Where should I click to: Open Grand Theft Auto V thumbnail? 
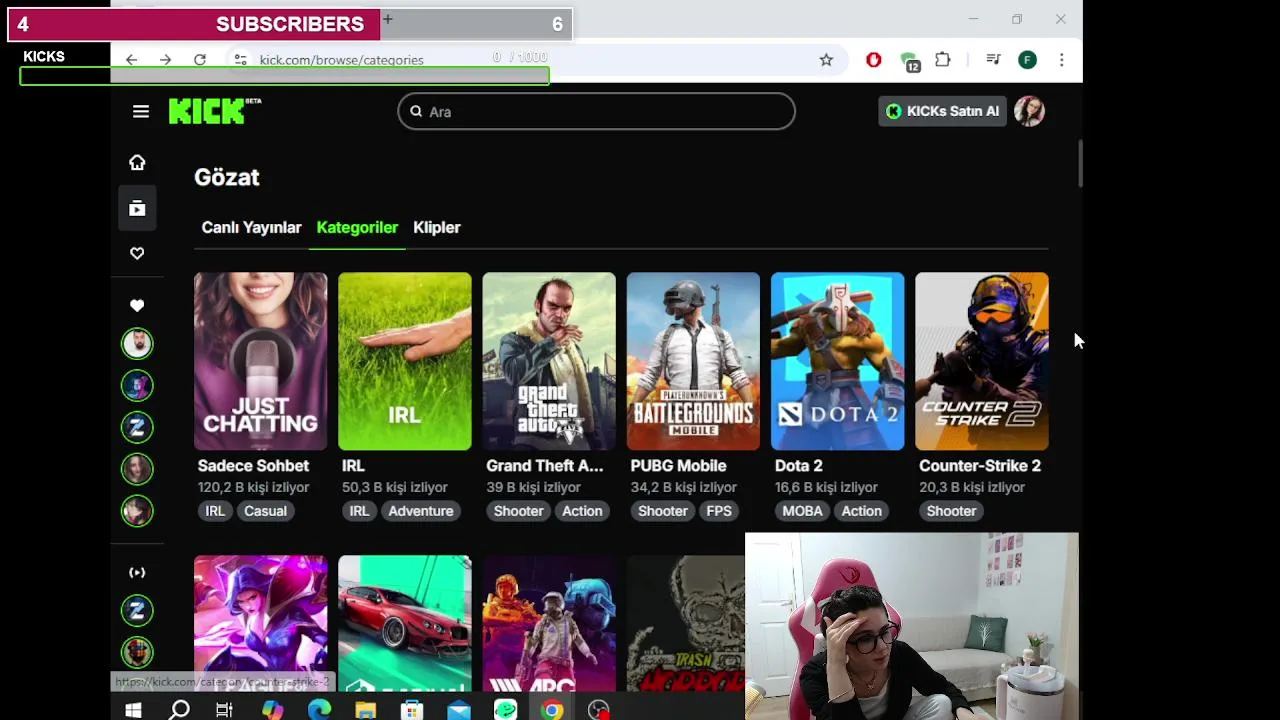549,361
